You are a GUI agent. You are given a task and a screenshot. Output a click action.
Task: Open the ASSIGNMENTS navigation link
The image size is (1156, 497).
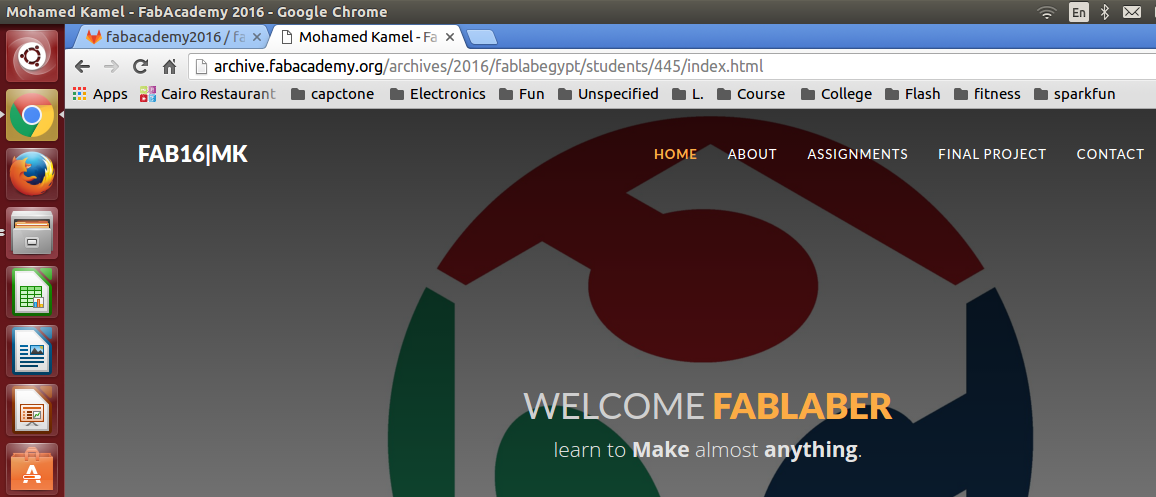(857, 154)
